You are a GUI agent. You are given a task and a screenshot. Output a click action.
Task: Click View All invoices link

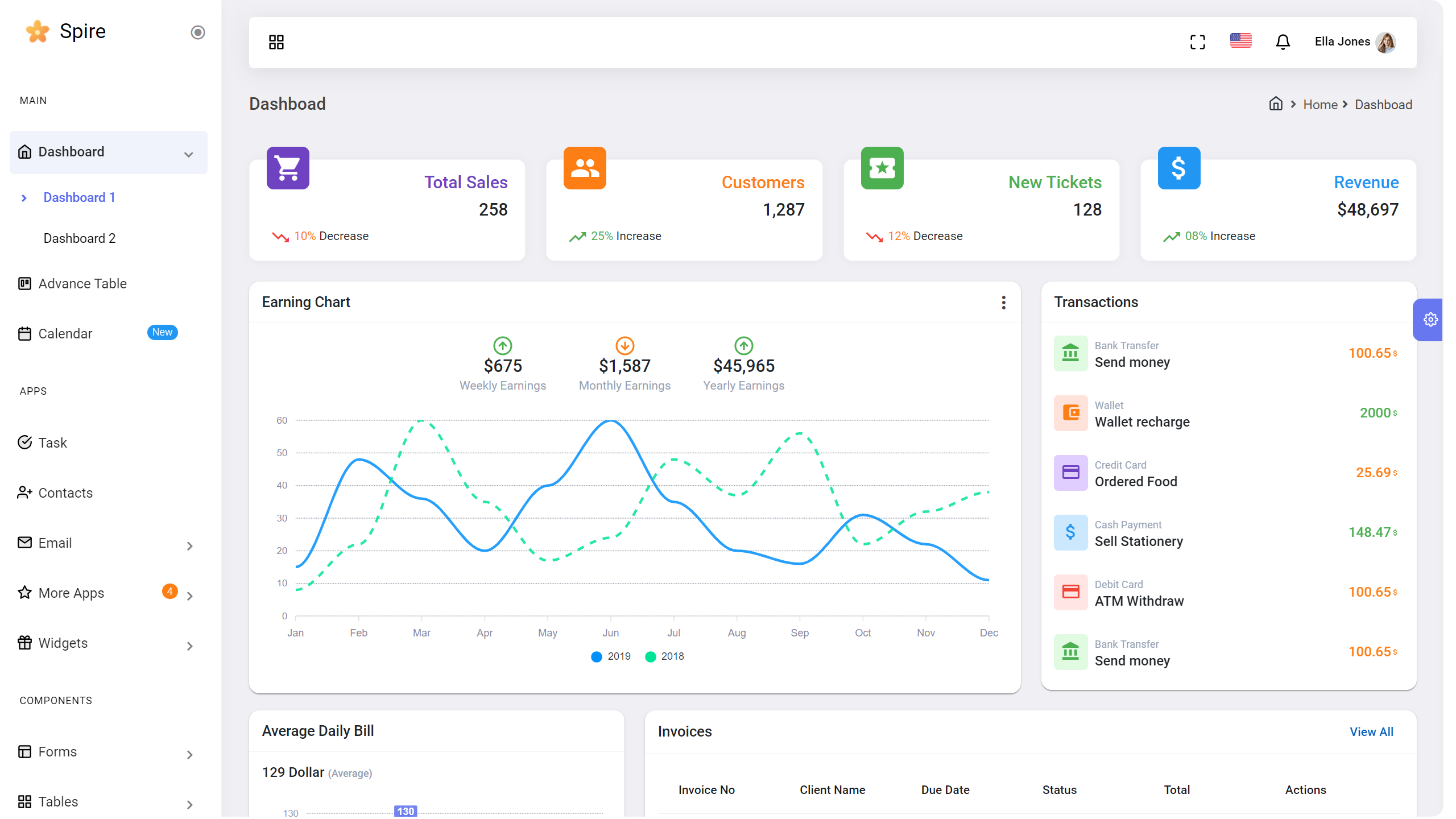pos(1371,732)
